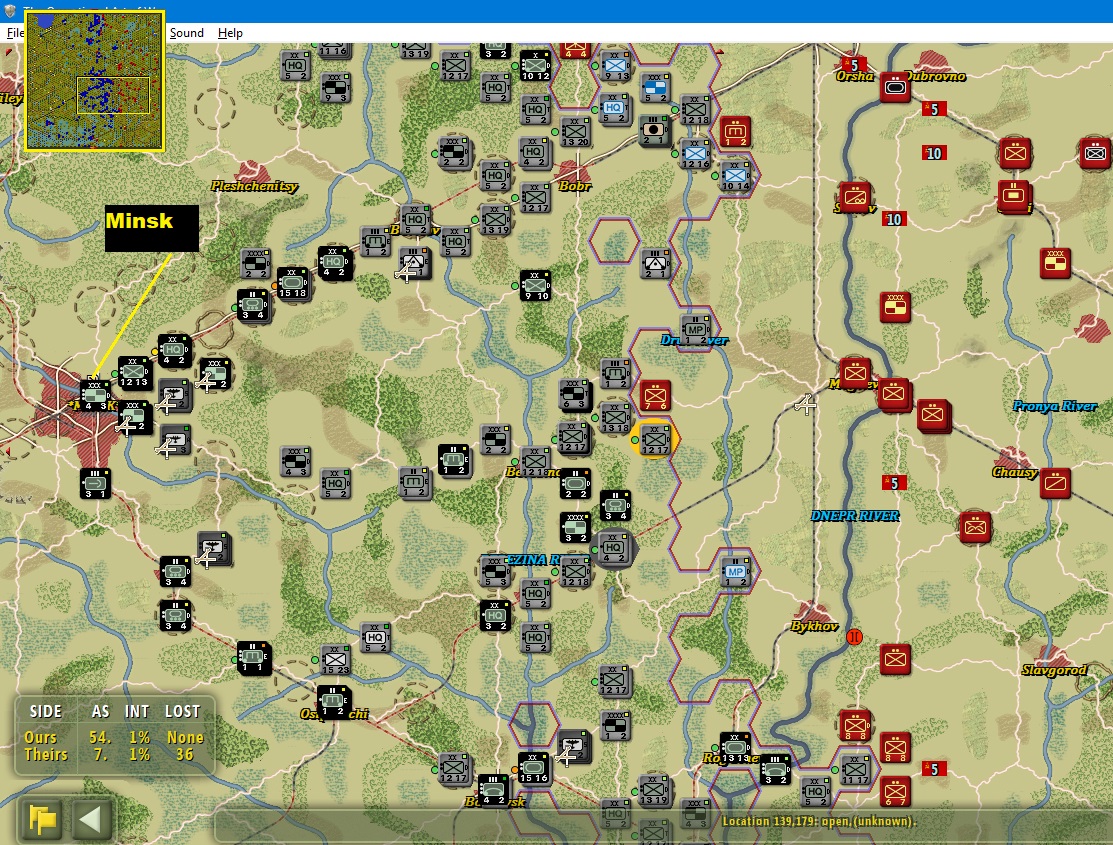Select the black infantry unit marked 12 13

coord(133,372)
